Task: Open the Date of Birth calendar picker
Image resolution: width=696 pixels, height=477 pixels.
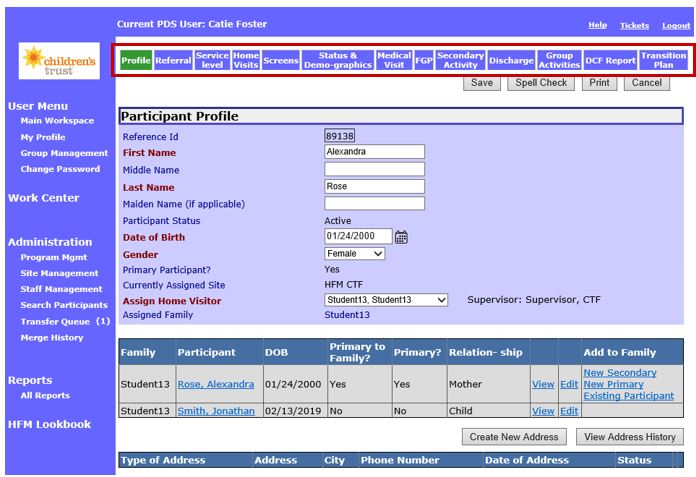Action: [x=401, y=237]
